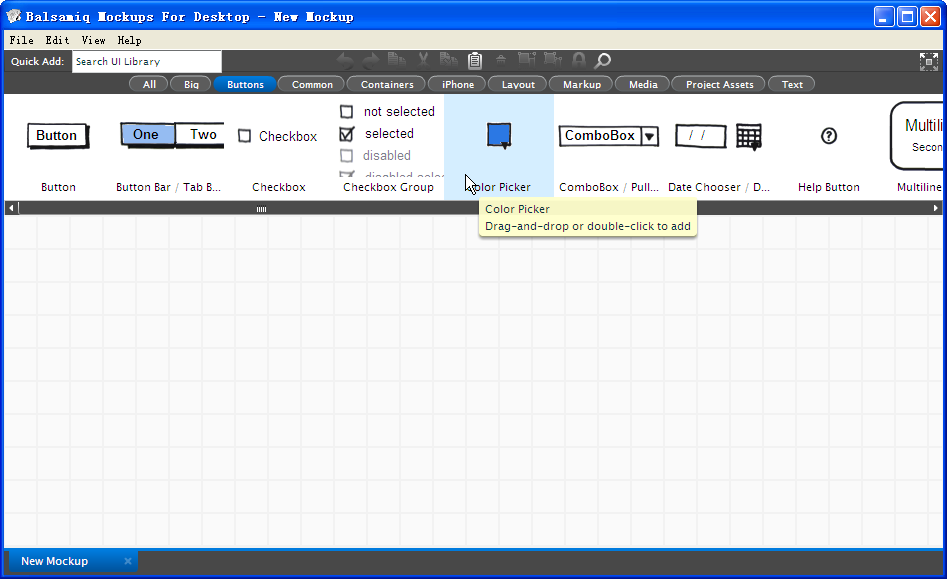
Task: Click the Cut scissors icon
Action: pos(423,60)
